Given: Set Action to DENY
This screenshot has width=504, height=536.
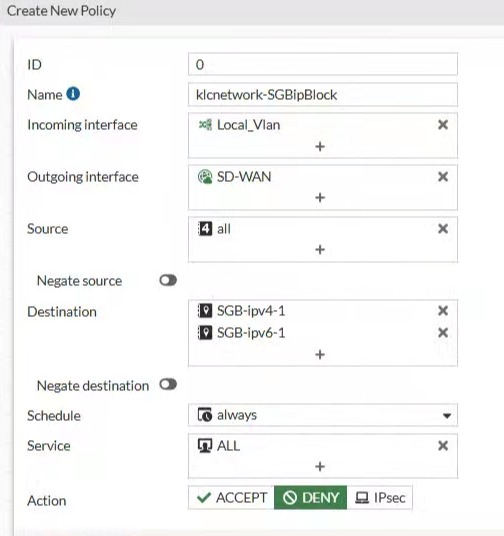Looking at the screenshot, I should 310,498.
